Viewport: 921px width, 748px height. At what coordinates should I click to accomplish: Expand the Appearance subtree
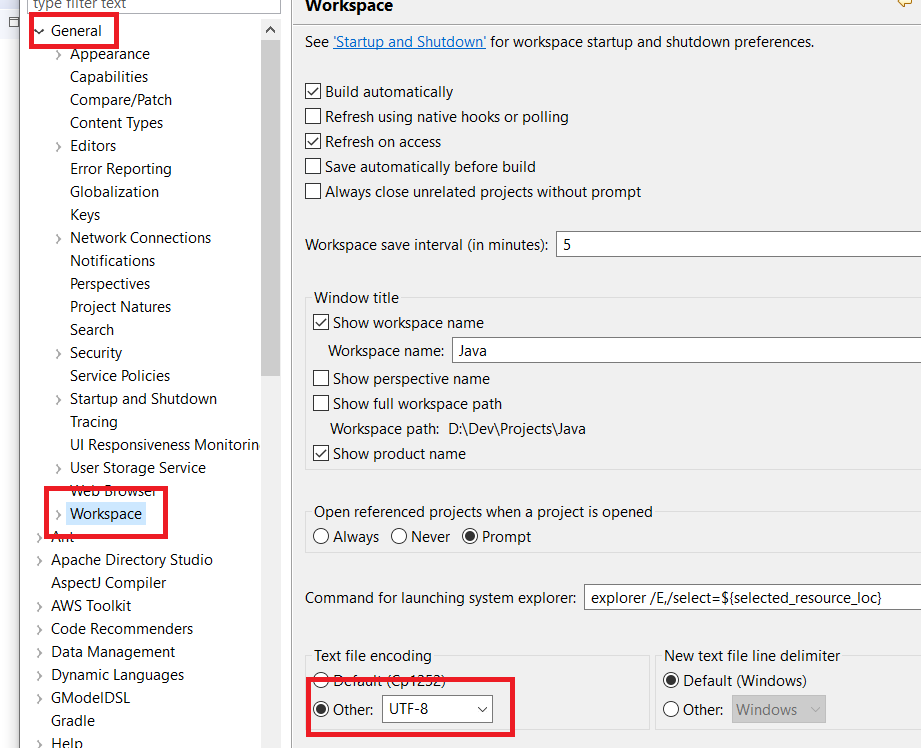59,54
